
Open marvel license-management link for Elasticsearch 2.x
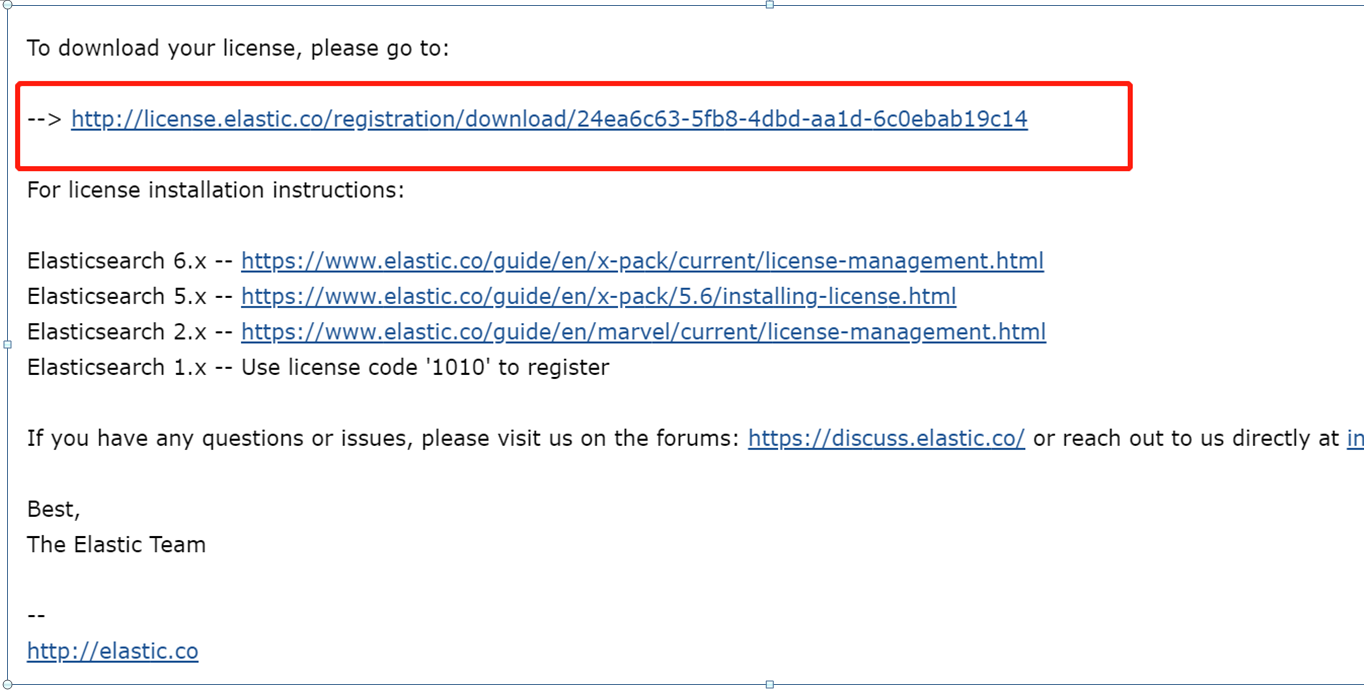(x=643, y=332)
